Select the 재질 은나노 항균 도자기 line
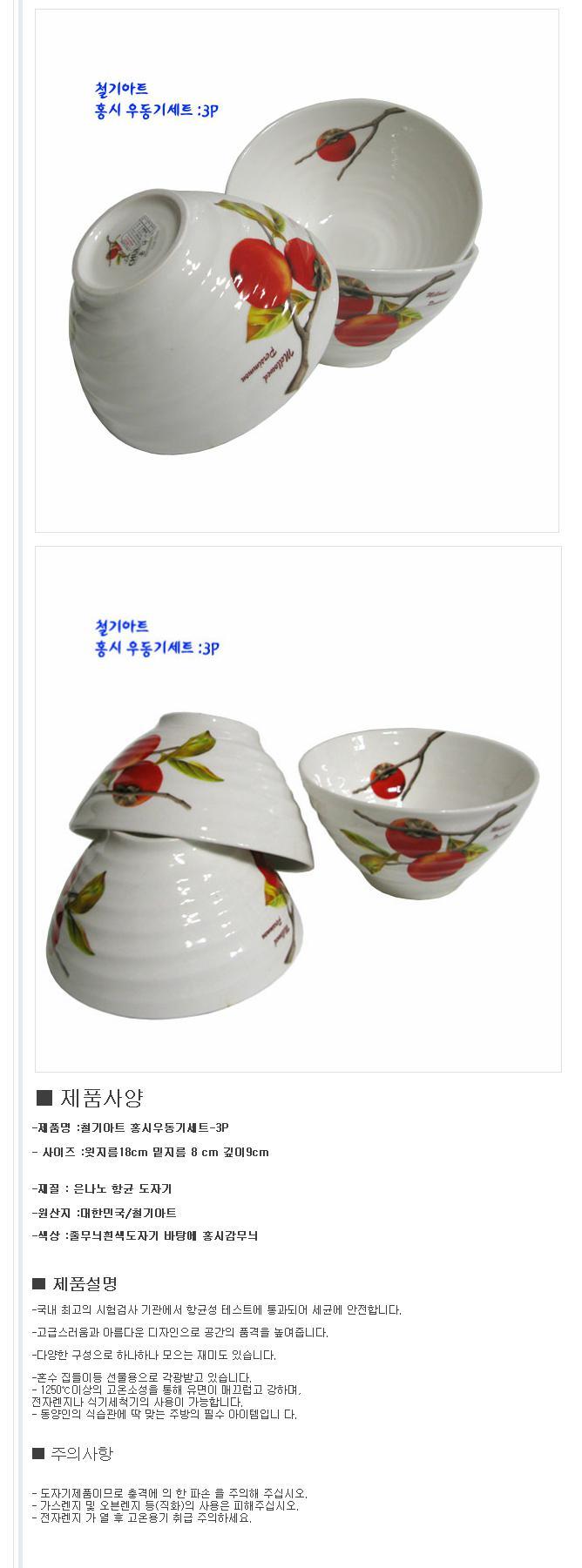Viewport: 582px width, 1568px height. [102, 1188]
